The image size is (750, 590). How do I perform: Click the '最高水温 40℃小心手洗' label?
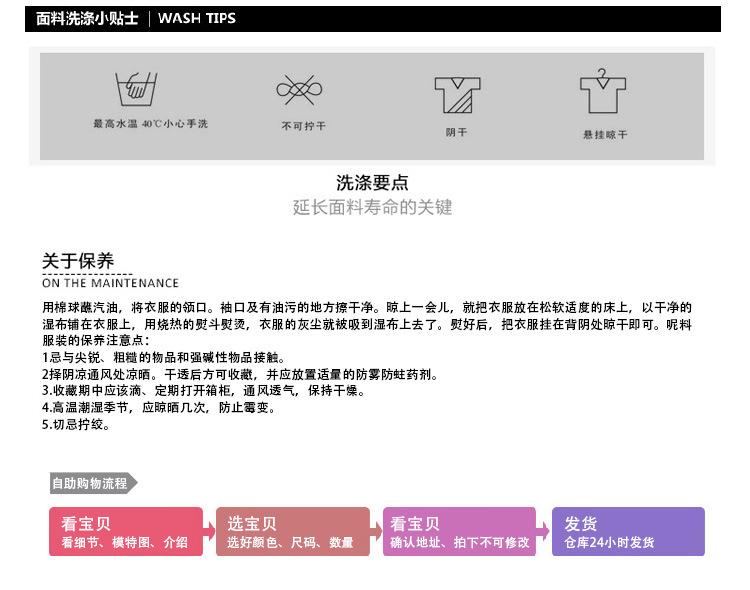pos(150,124)
